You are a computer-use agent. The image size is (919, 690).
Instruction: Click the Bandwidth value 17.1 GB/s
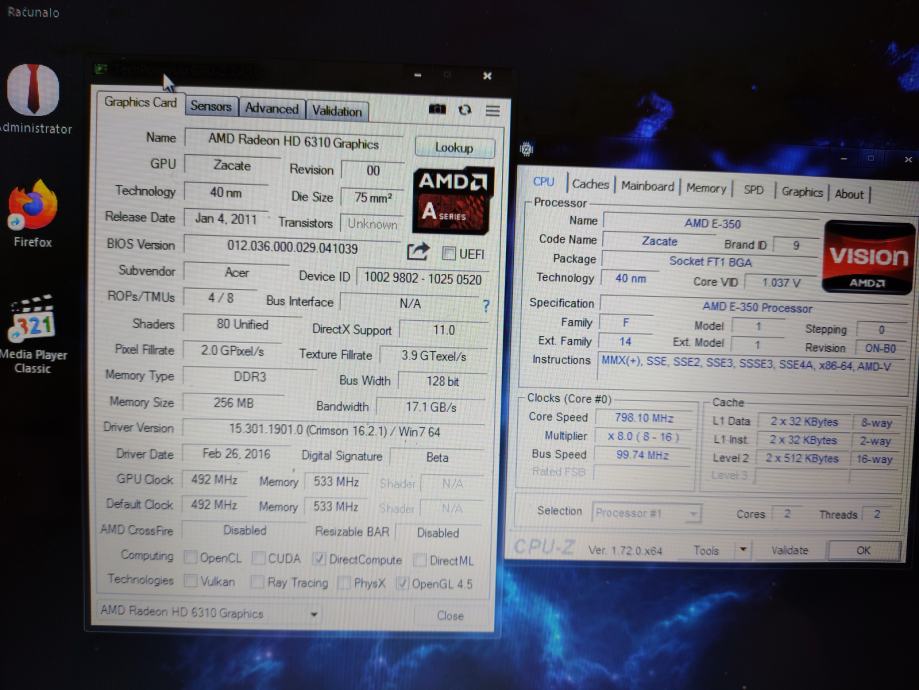[x=431, y=407]
